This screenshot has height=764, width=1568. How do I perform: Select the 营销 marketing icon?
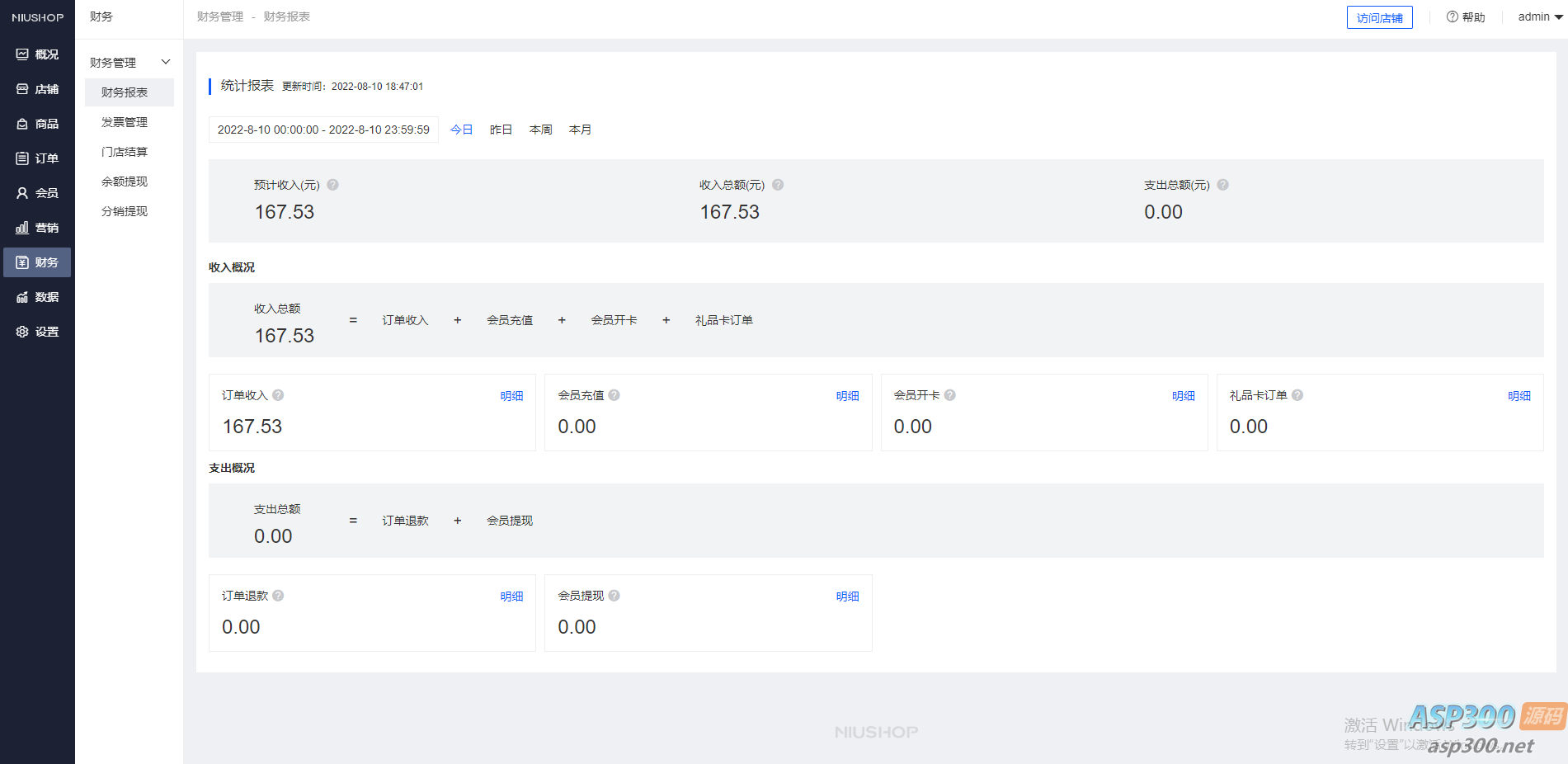click(37, 227)
